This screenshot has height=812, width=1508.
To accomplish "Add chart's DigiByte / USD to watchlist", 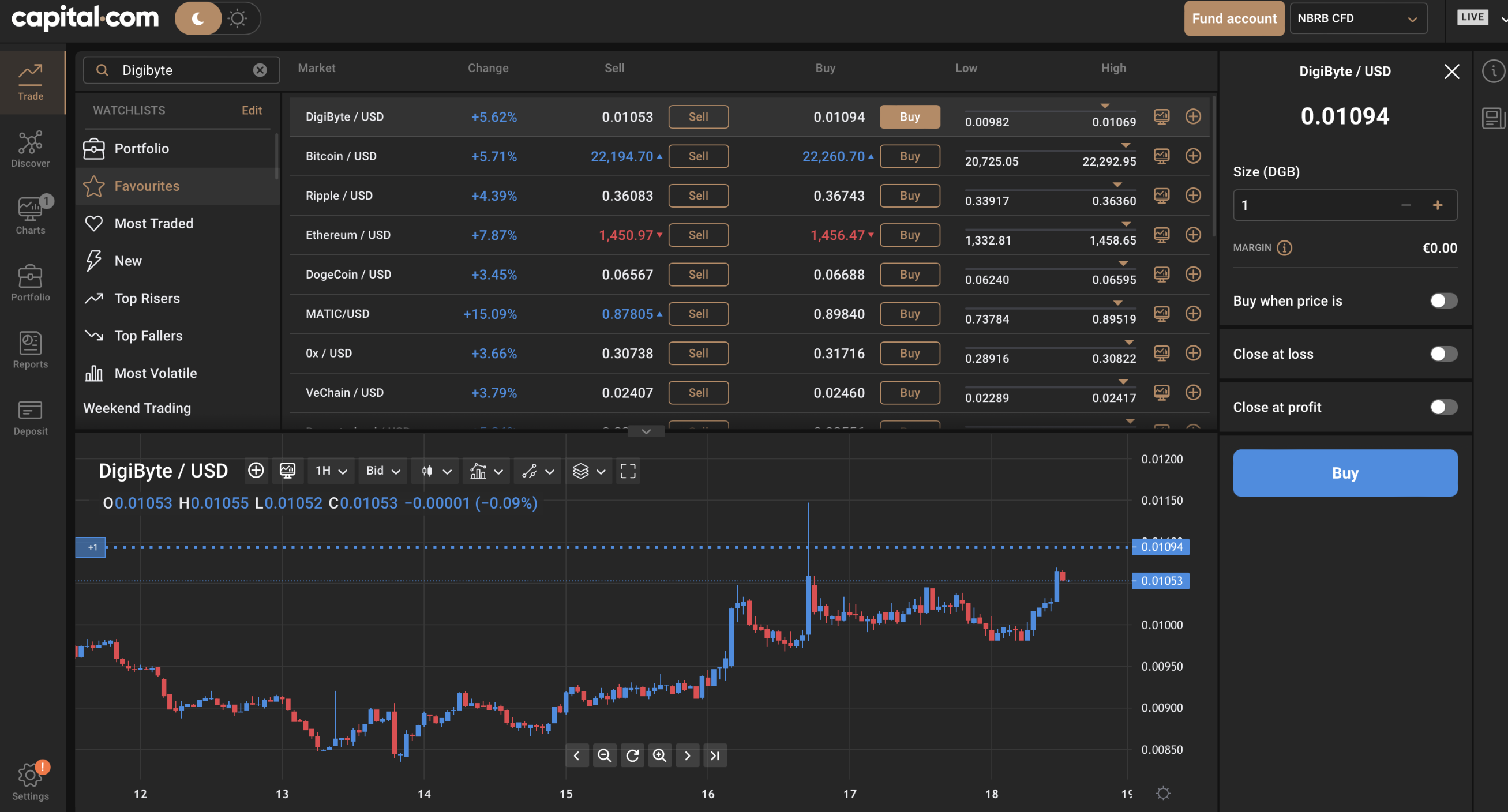I will (256, 471).
